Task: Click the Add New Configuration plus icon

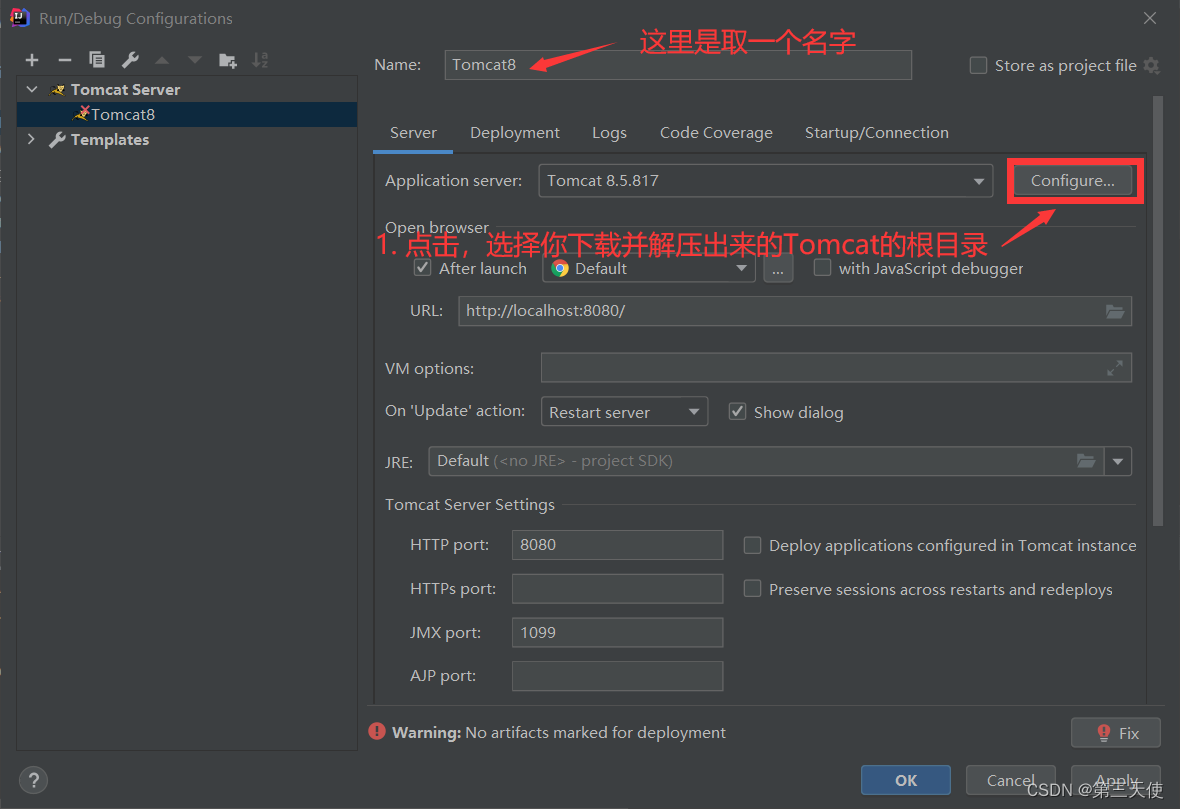Action: 32,60
